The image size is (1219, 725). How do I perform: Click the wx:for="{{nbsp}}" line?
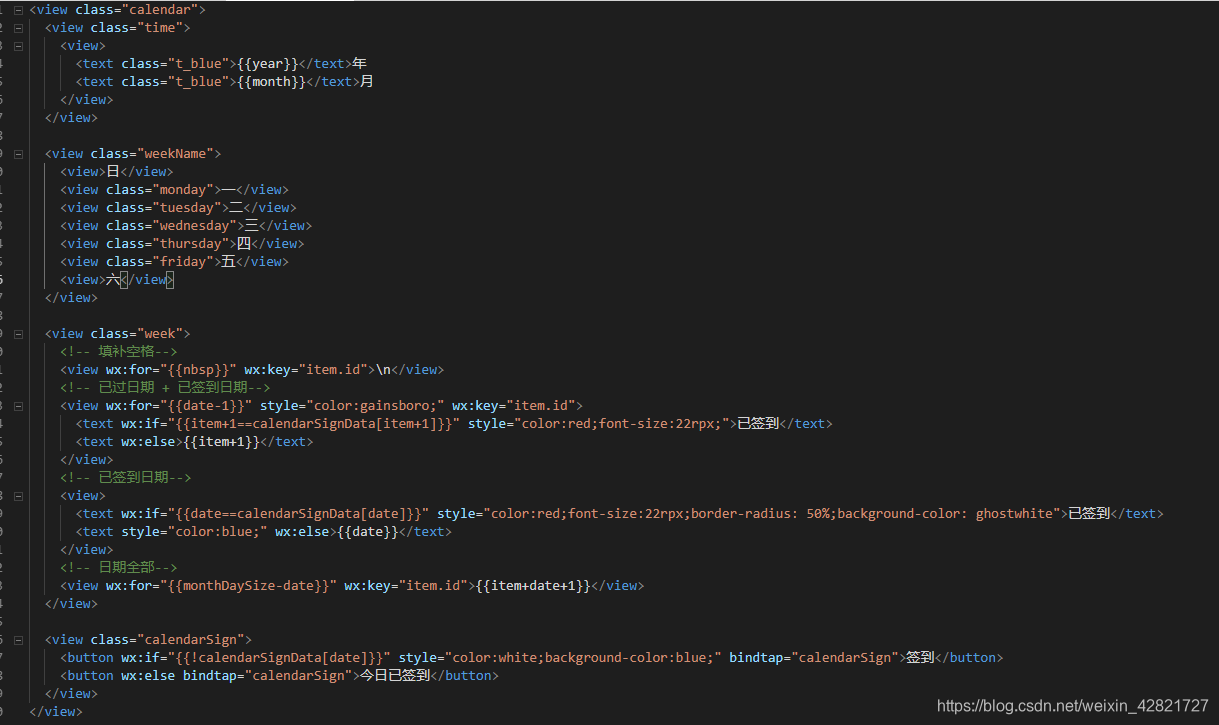[252, 370]
